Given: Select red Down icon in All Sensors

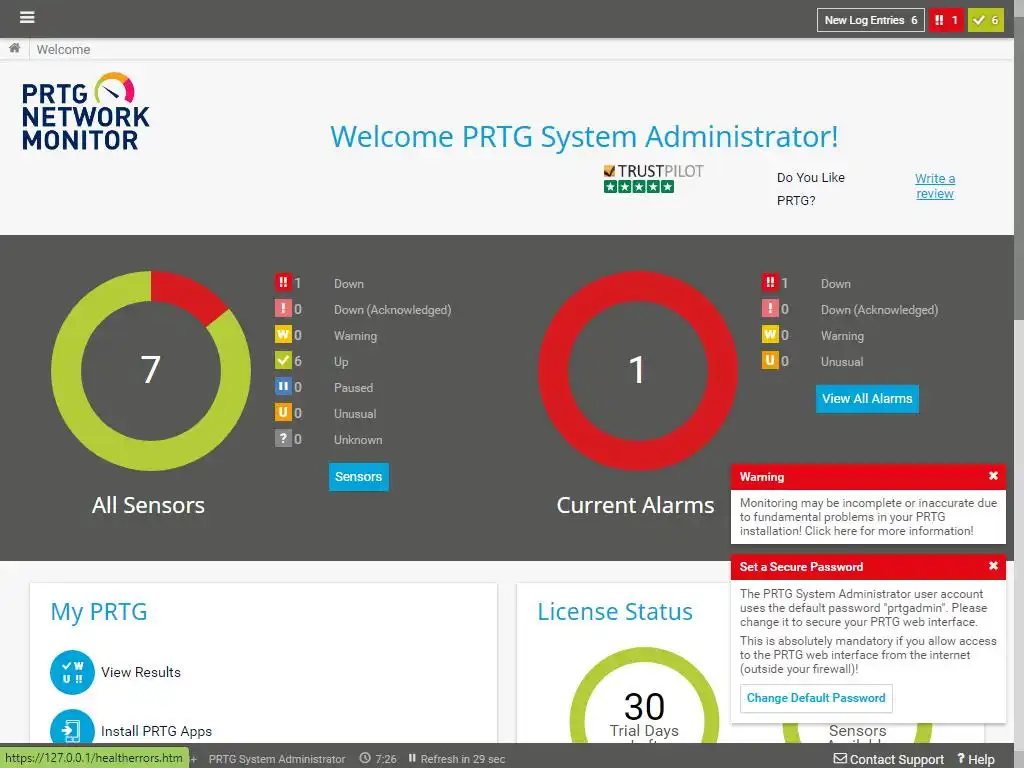Looking at the screenshot, I should [283, 283].
